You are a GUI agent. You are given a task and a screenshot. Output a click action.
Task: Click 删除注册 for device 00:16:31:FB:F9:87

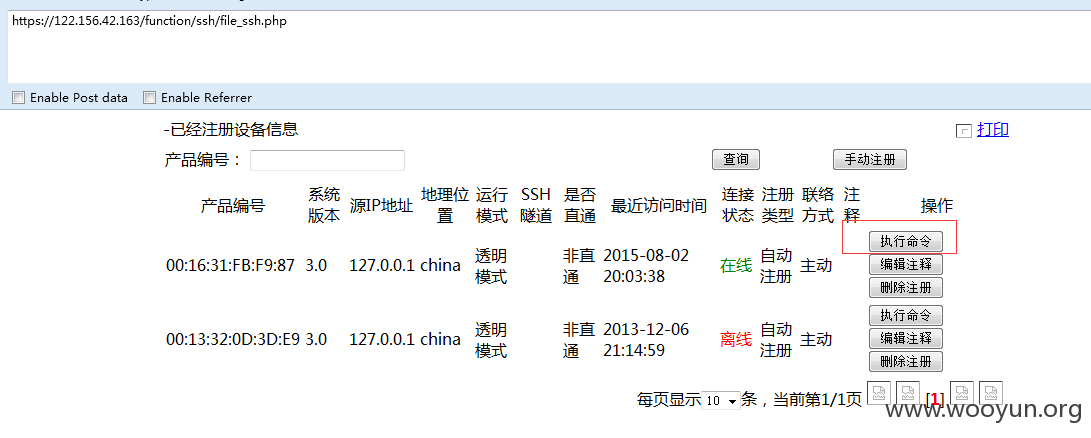click(x=905, y=288)
